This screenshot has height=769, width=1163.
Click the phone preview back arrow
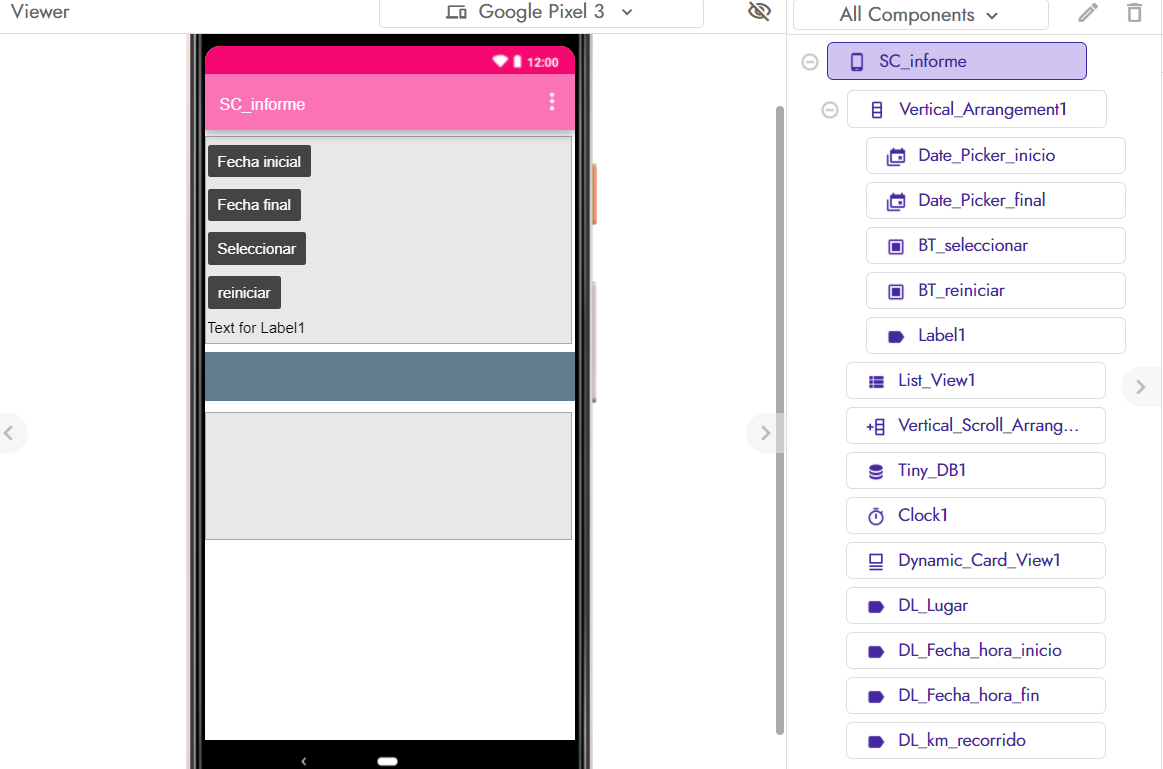303,761
